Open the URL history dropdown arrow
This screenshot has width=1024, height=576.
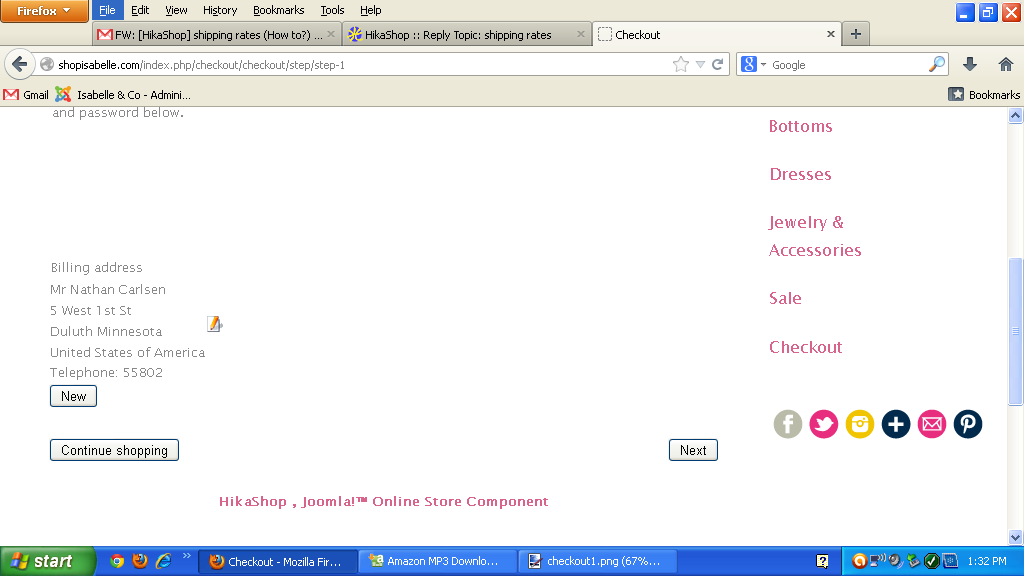pyautogui.click(x=700, y=64)
